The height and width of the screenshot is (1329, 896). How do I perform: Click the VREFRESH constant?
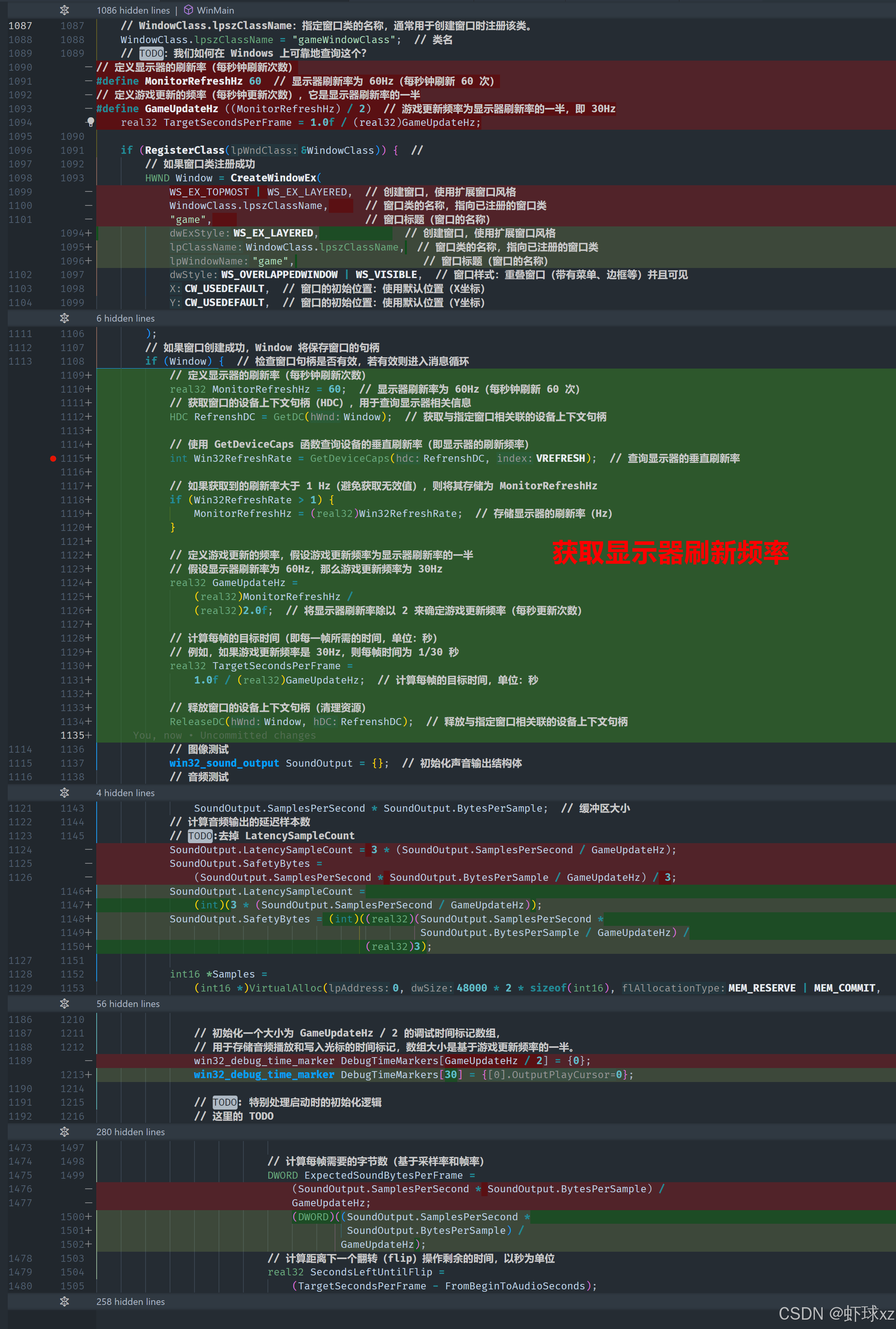tap(561, 458)
